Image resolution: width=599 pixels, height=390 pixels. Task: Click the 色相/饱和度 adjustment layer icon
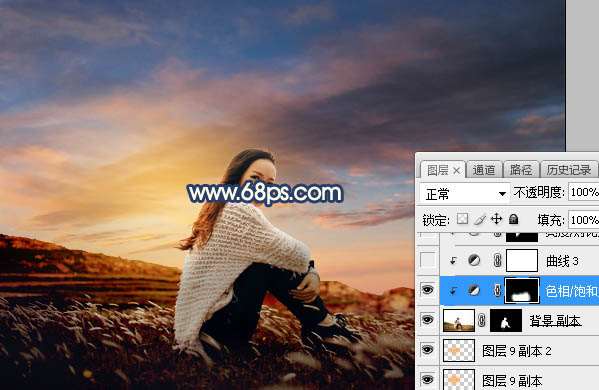click(474, 291)
